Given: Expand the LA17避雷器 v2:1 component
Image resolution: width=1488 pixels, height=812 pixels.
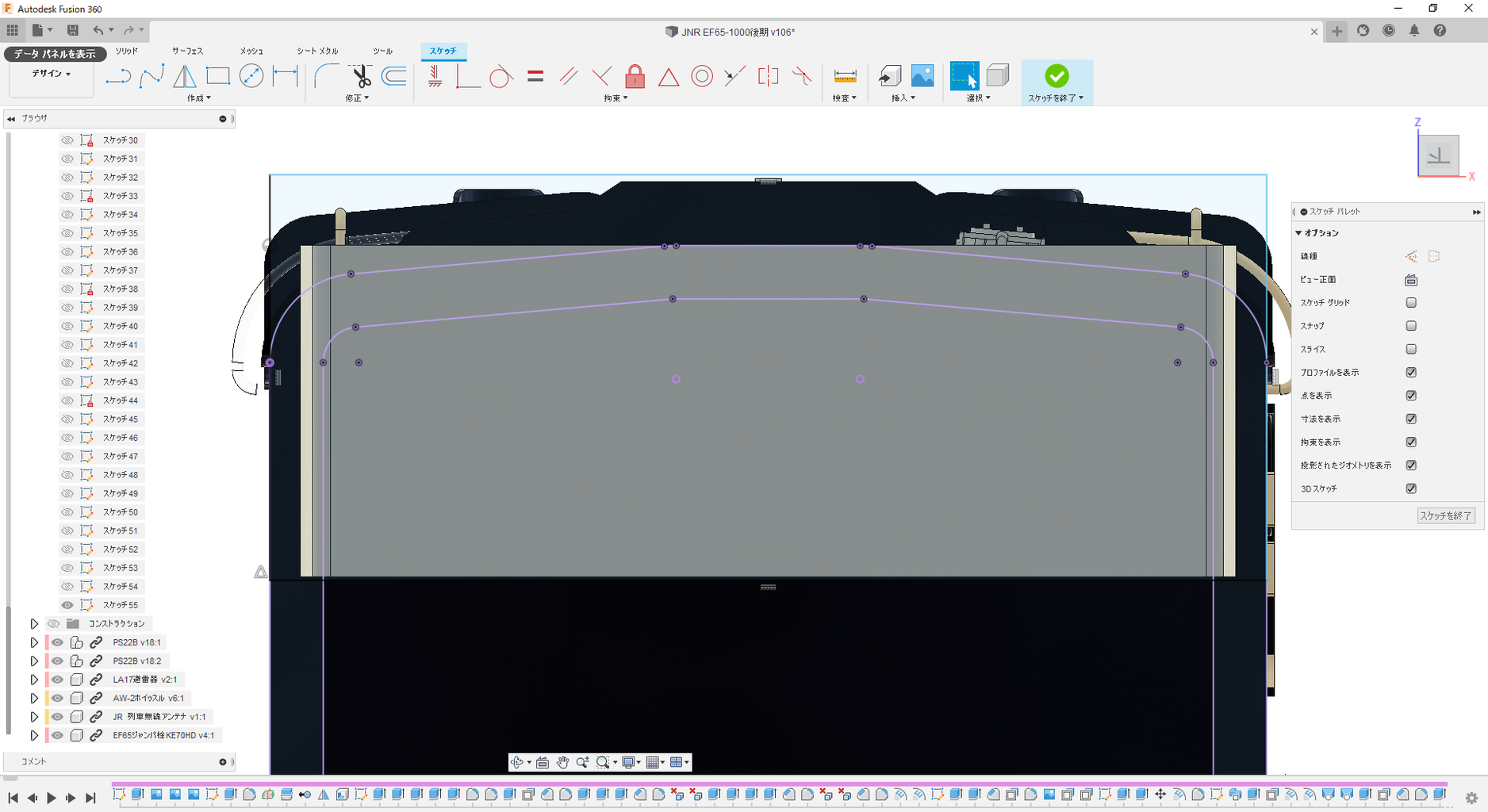Looking at the screenshot, I should click(34, 680).
